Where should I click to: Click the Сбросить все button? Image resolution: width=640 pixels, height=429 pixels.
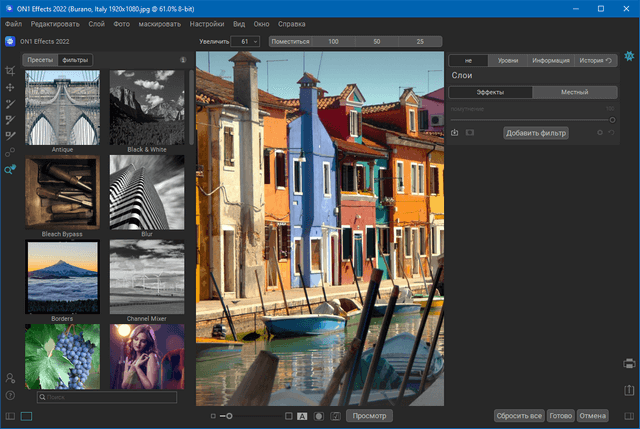pos(518,415)
